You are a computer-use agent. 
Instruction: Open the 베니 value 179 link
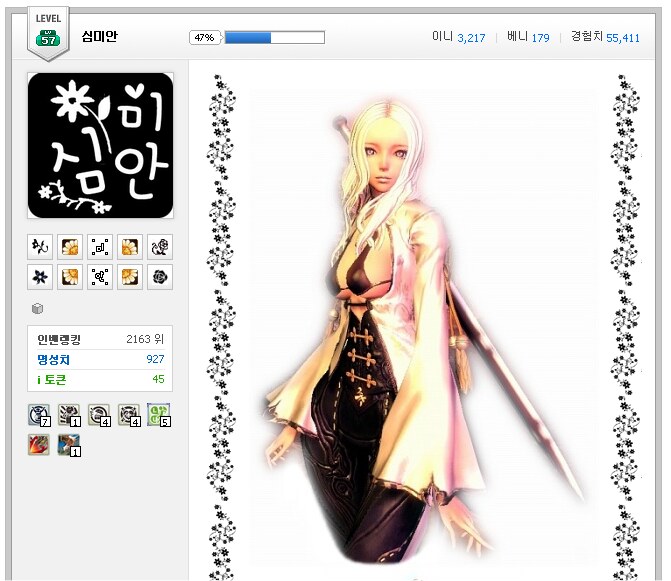point(540,38)
